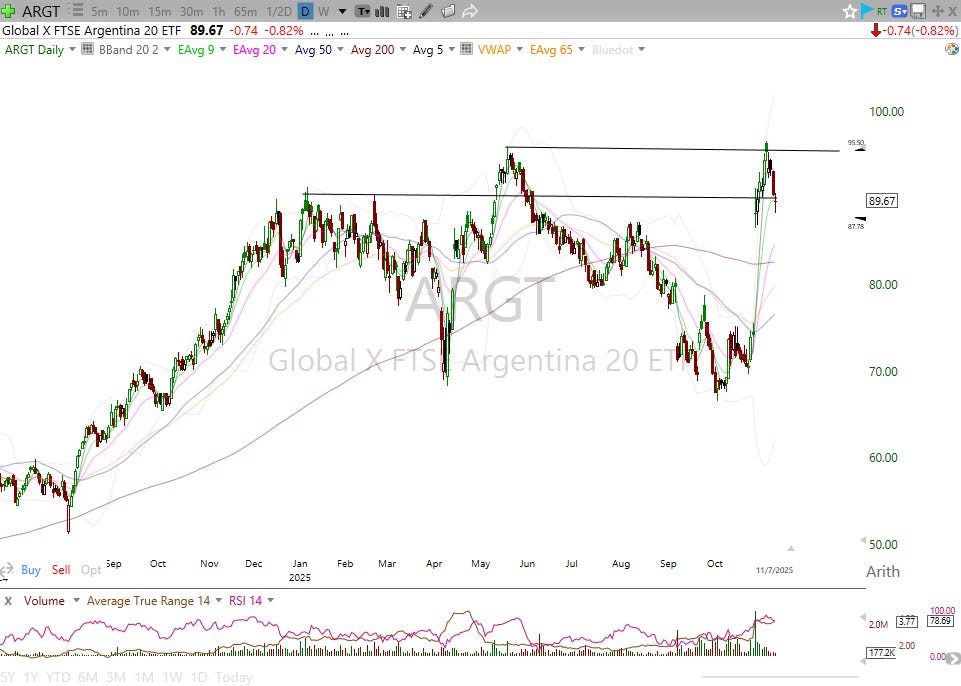Select the 65m timeframe

(x=245, y=11)
